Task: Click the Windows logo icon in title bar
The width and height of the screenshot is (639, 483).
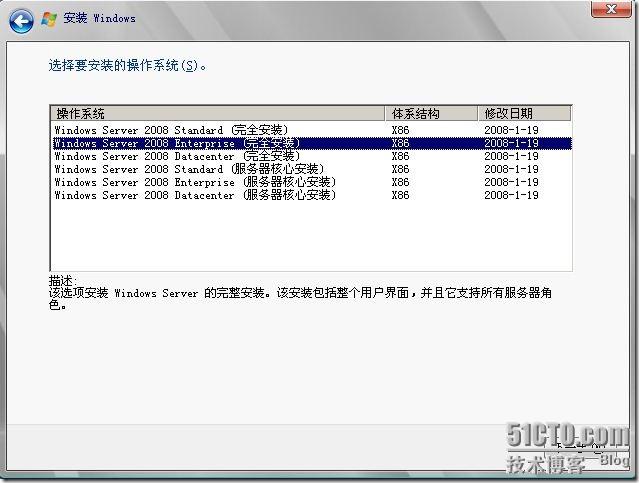Action: point(49,19)
